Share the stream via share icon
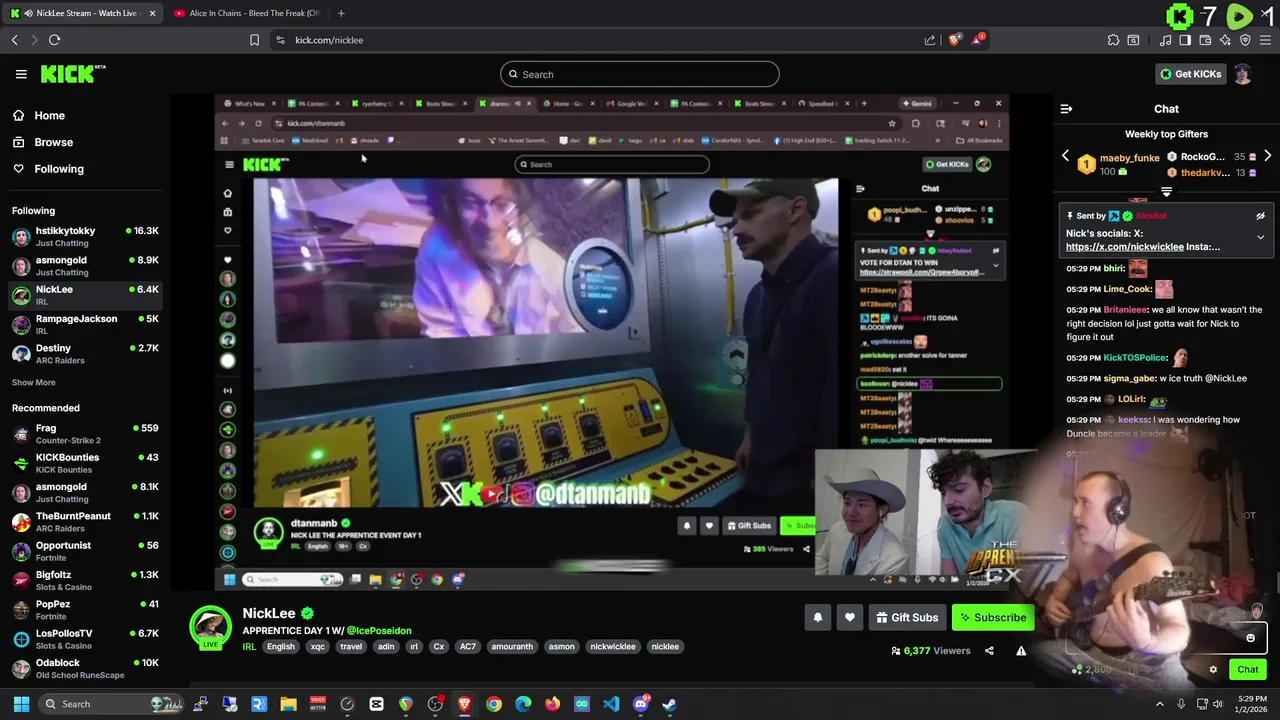This screenshot has width=1280, height=720. click(x=989, y=651)
